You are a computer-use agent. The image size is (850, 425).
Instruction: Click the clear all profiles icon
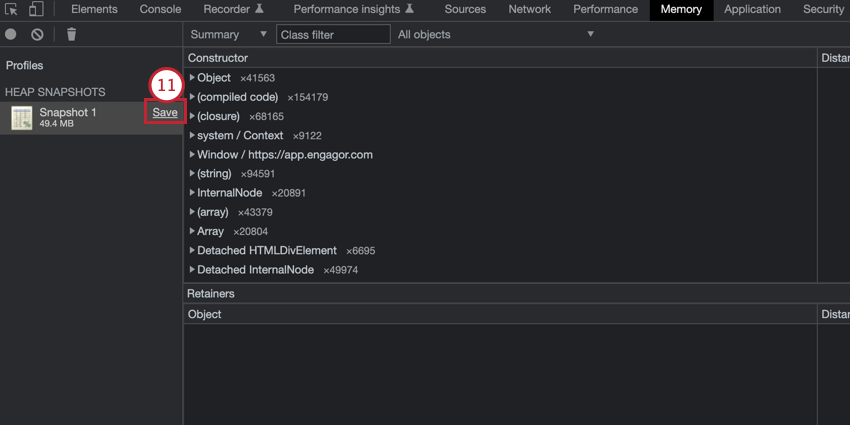click(37, 34)
